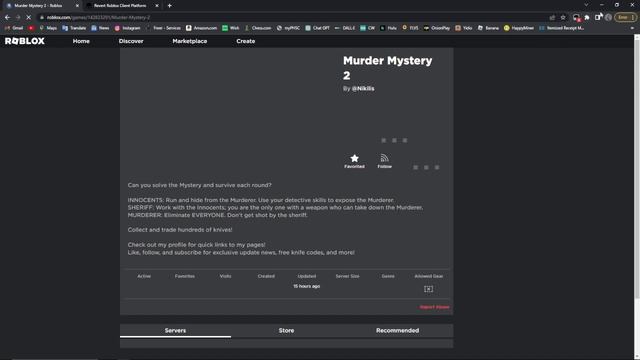Open Amazon.com bookmark
The height and width of the screenshot is (360, 640).
point(201,28)
